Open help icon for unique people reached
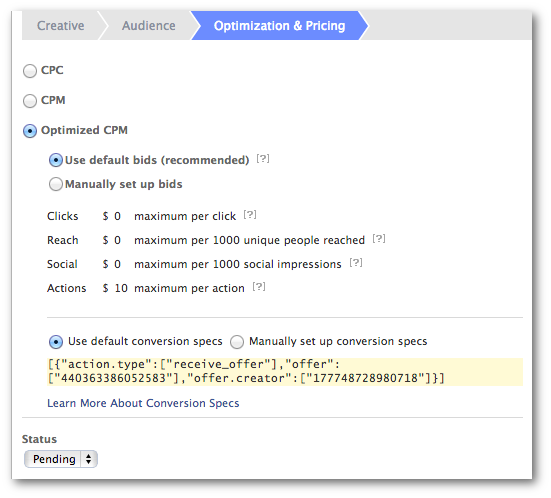This screenshot has width=551, height=498. 379,239
